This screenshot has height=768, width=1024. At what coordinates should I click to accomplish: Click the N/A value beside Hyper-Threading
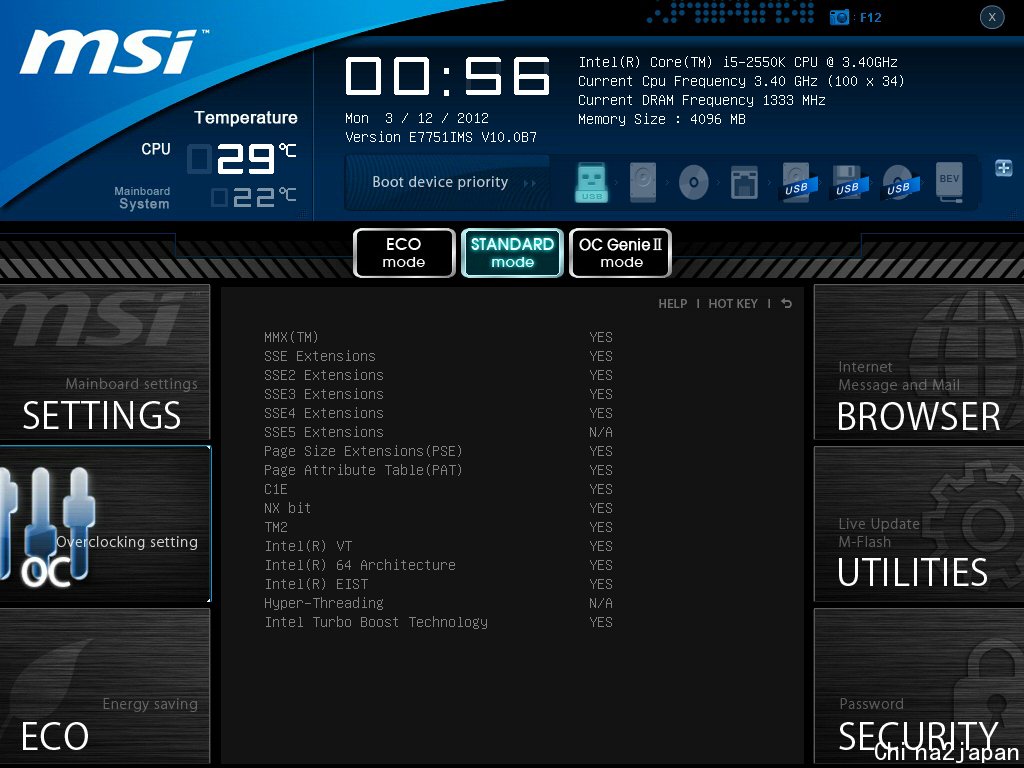[601, 603]
